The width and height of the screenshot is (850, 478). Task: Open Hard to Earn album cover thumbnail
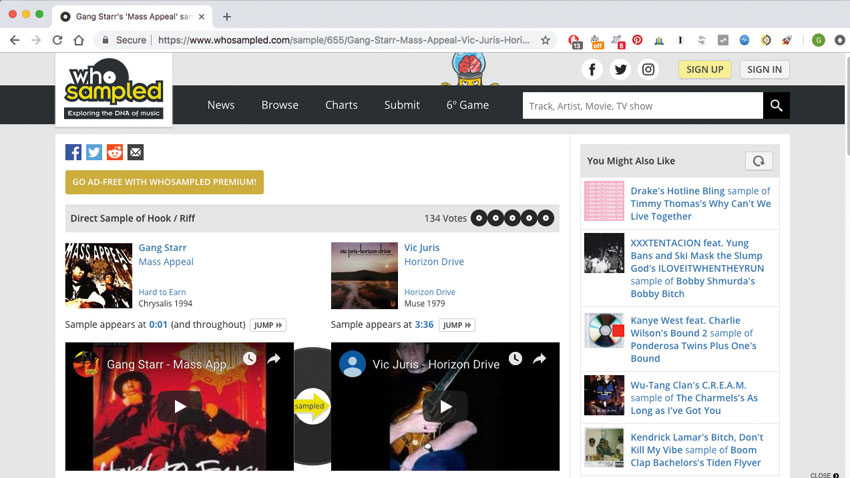[x=99, y=275]
